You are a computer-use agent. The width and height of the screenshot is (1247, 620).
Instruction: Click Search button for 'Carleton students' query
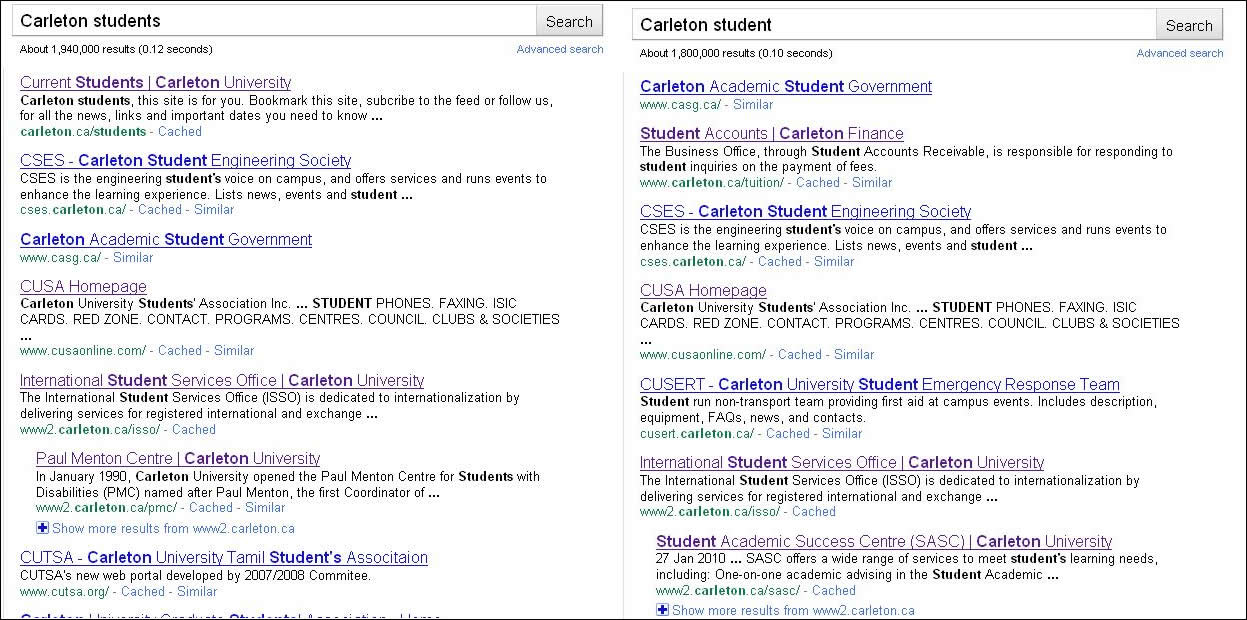[569, 21]
